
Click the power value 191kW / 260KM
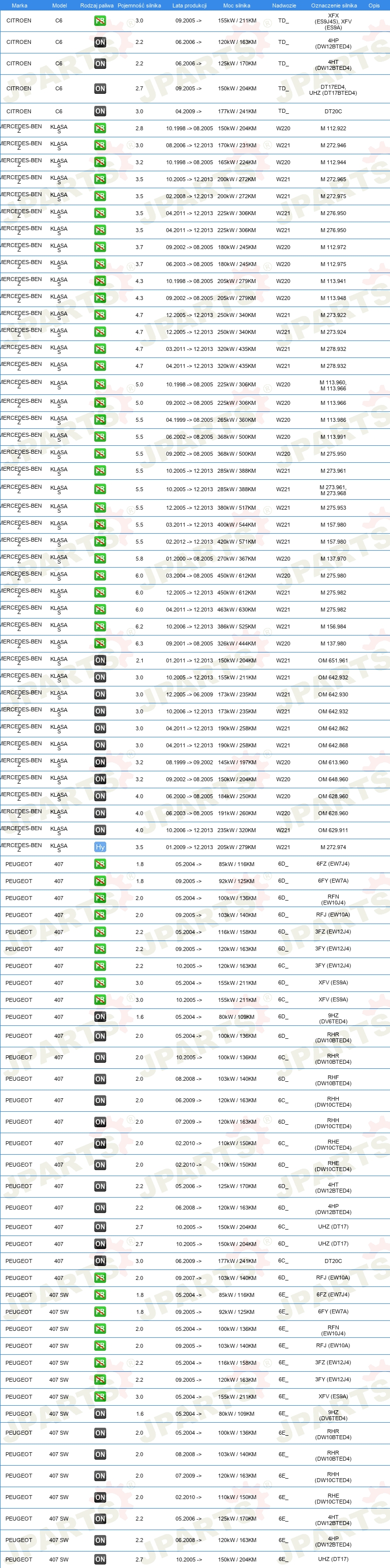coord(237,813)
